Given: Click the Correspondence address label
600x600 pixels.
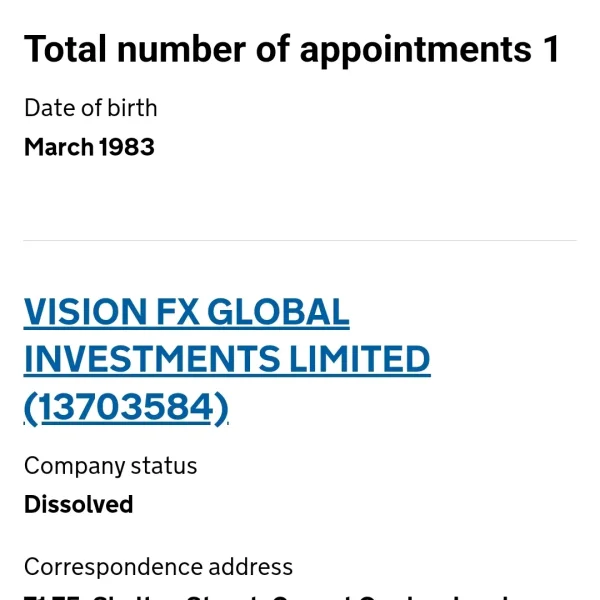Looking at the screenshot, I should click(x=158, y=567).
